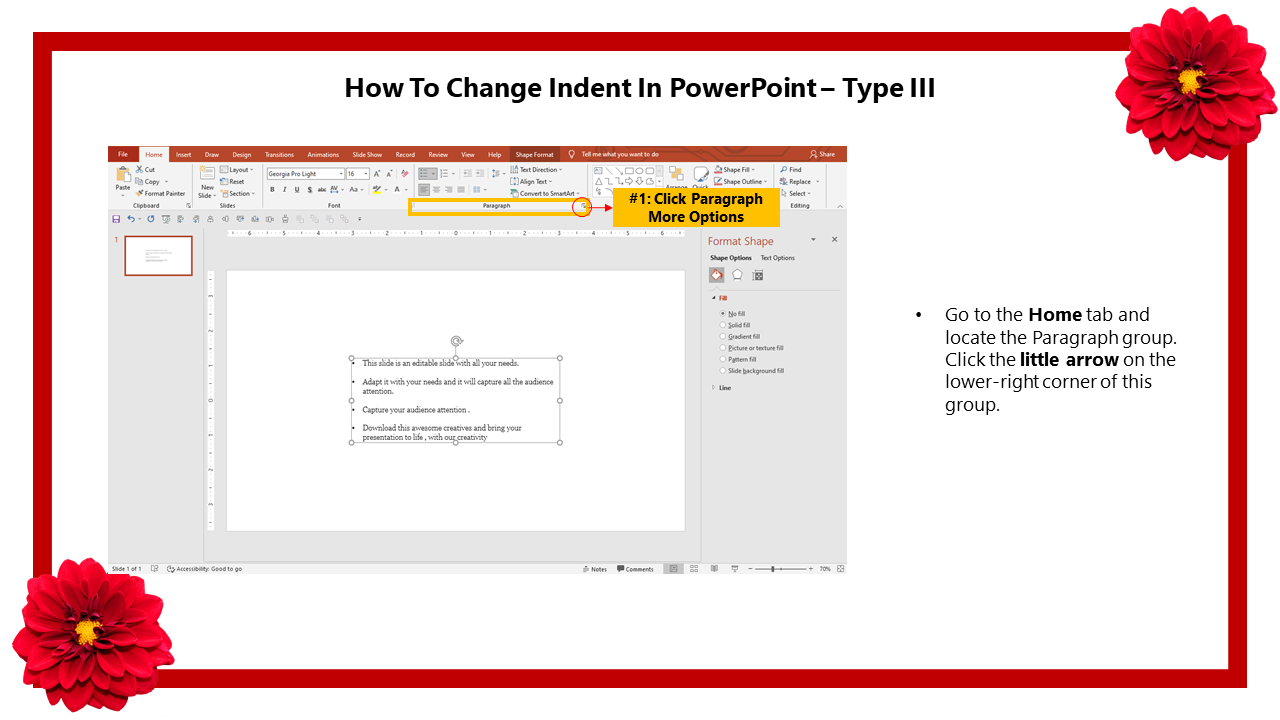
Task: Open the Effects icon in Format Shape
Action: (737, 275)
